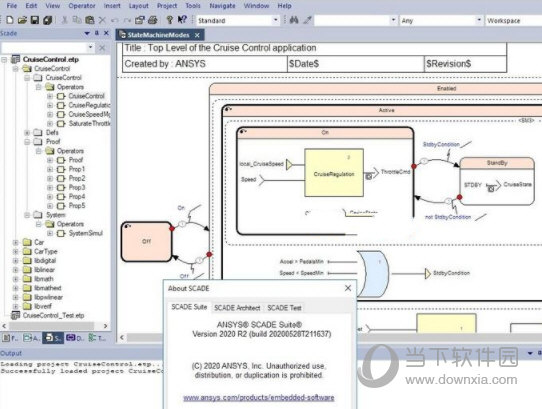Select the SCADE Suite tab
This screenshot has height=409, width=542.
click(189, 307)
